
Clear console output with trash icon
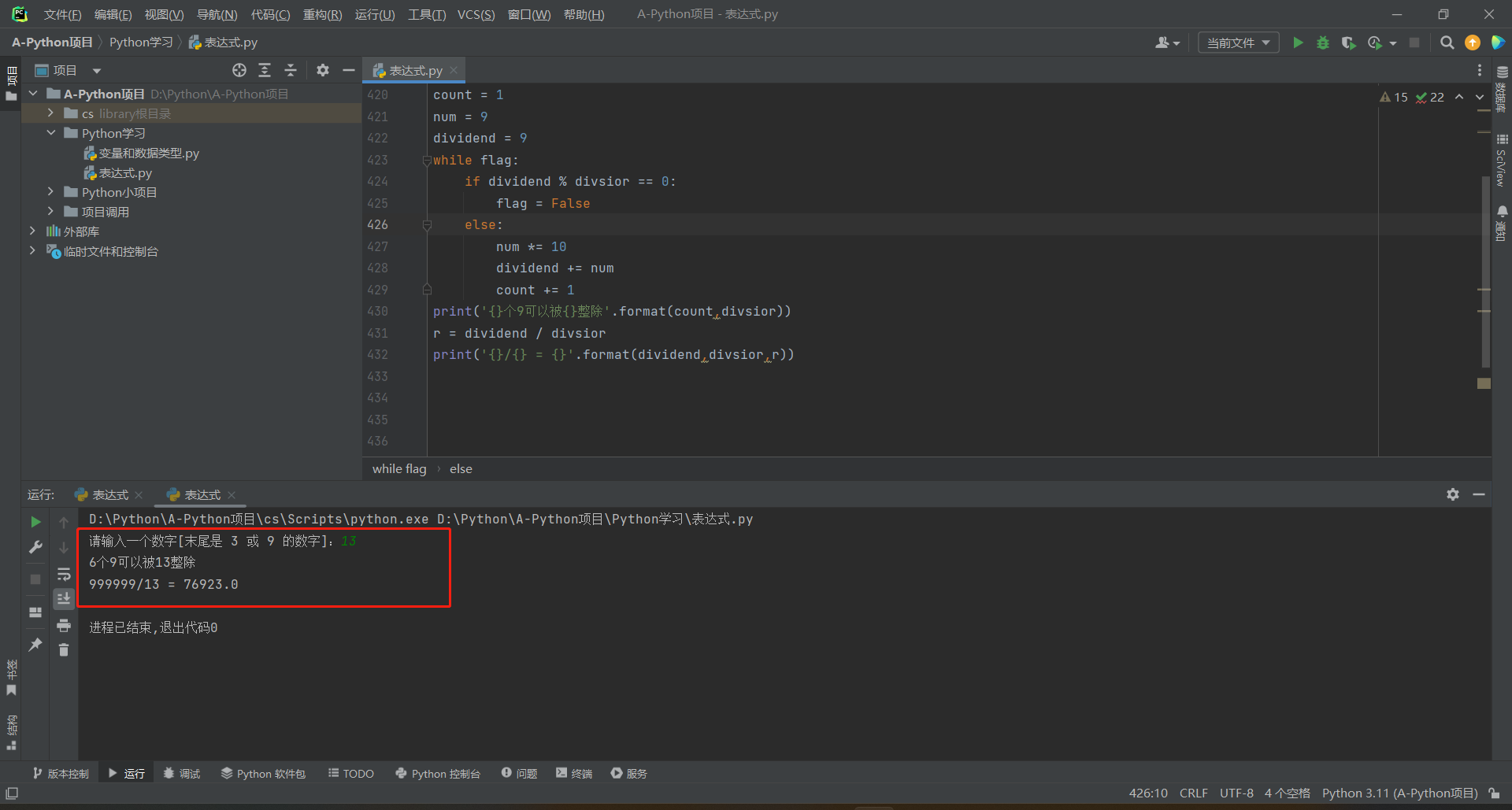coord(64,650)
